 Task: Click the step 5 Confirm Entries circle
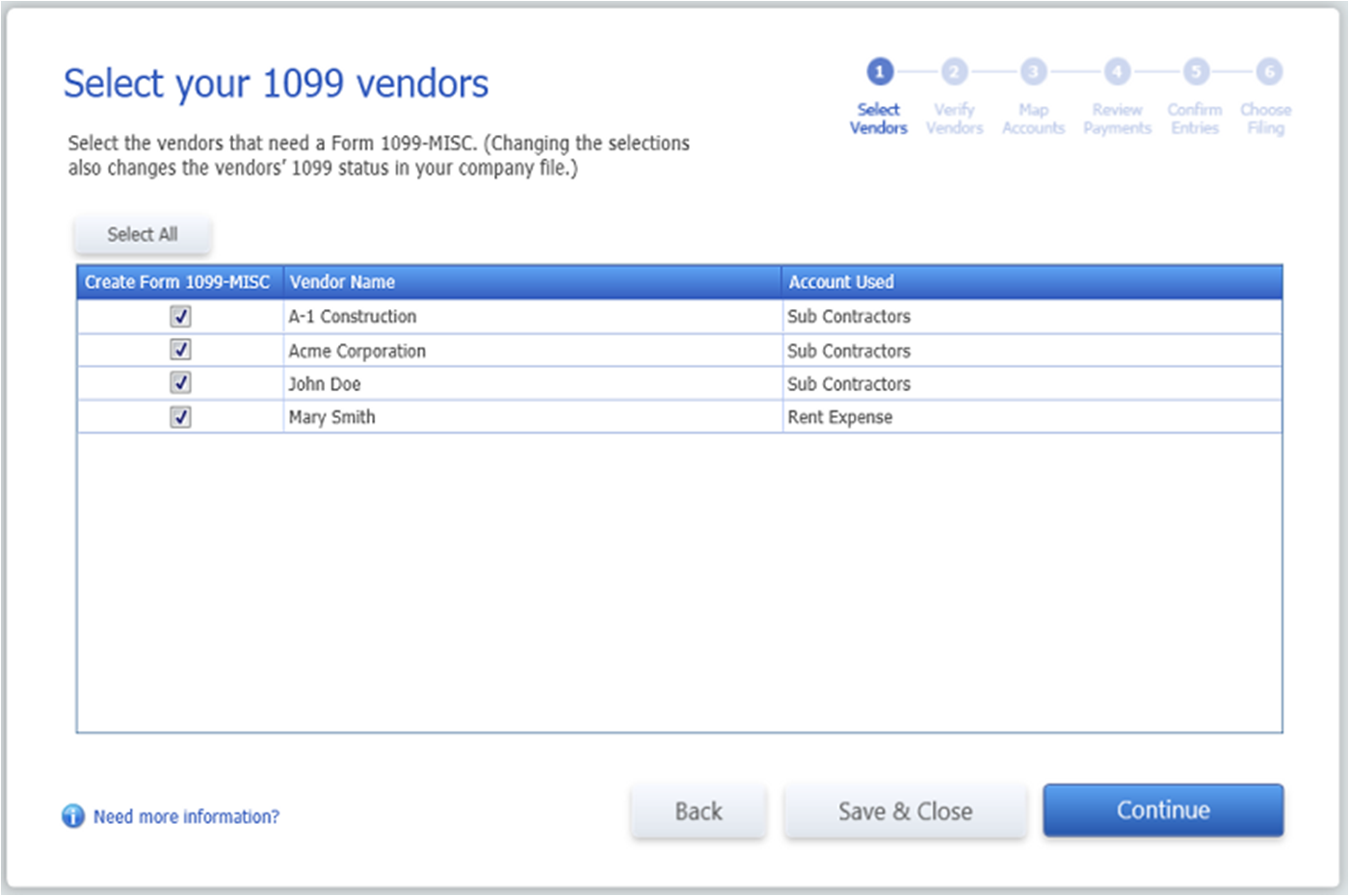1195,70
